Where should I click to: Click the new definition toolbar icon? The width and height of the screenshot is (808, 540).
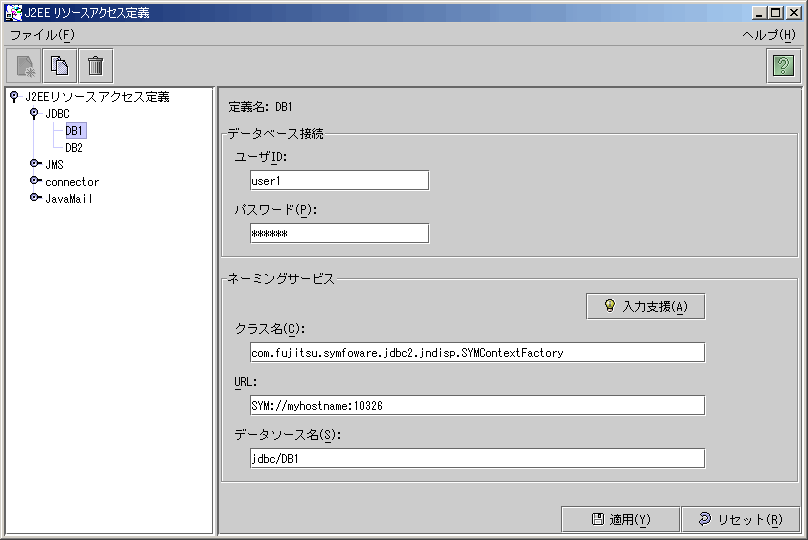(24, 66)
